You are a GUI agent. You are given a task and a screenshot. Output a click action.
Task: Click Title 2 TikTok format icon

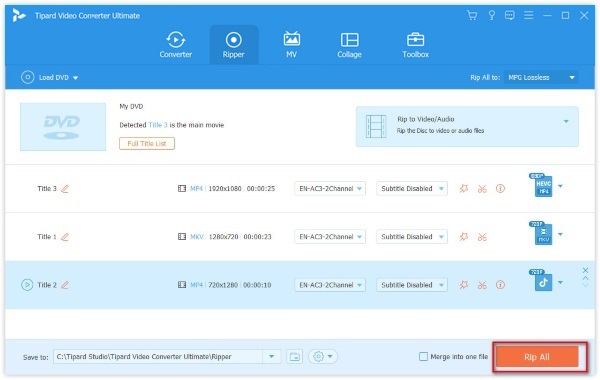(541, 281)
